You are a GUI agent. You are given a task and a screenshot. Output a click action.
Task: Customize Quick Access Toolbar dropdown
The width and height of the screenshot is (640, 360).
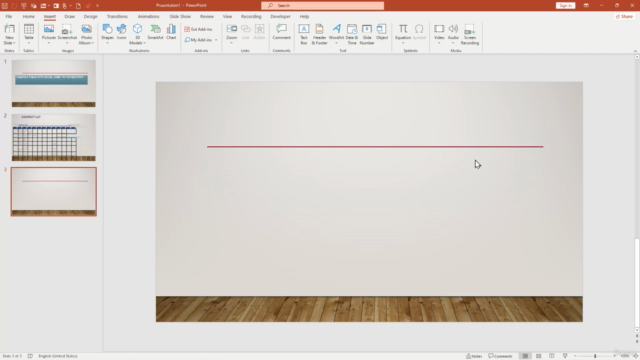point(98,6)
